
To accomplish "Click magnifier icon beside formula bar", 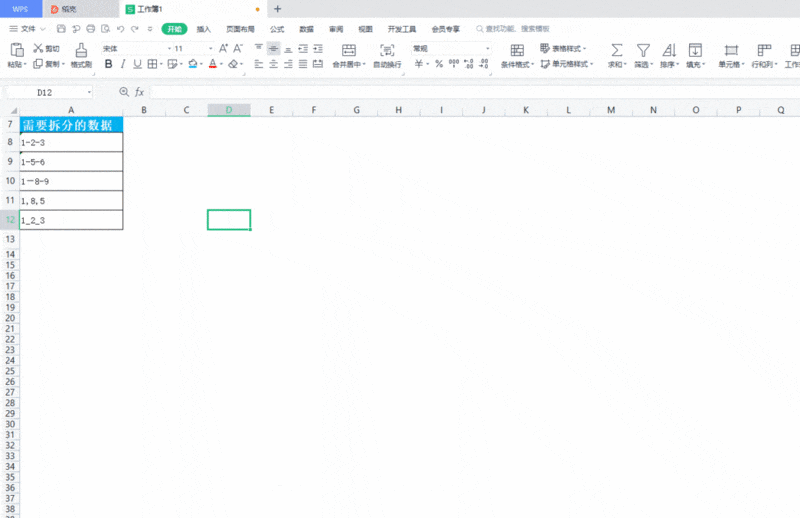I will tap(123, 92).
